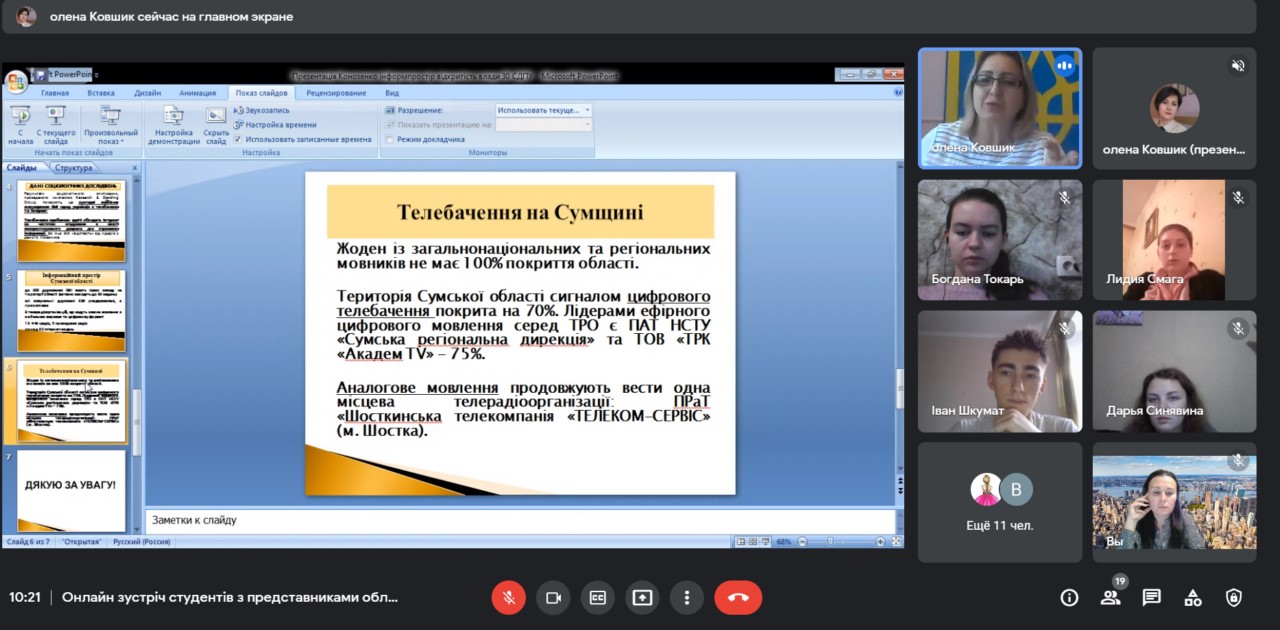Screen dimensions: 1280x630
Task: Switch to the "Рецензирование" ribbon tab
Action: coord(336,93)
